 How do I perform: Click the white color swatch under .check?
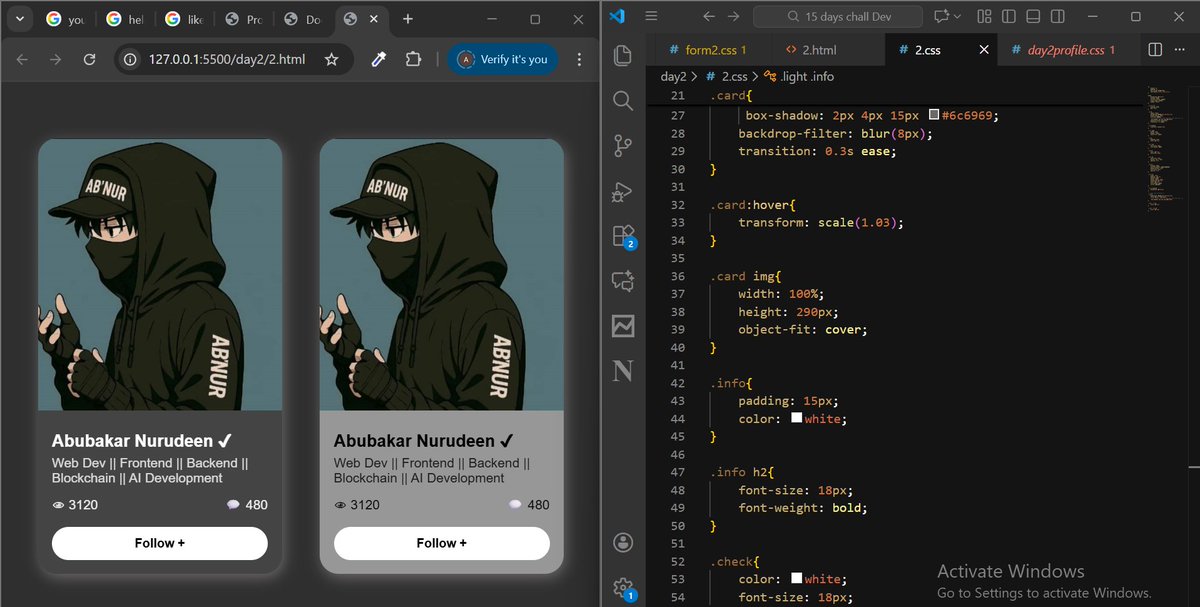pyautogui.click(x=797, y=578)
